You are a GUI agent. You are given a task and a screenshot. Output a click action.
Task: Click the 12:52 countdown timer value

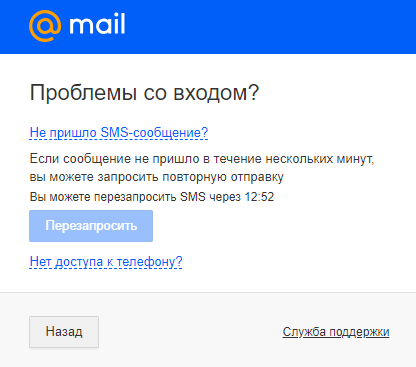tap(259, 197)
